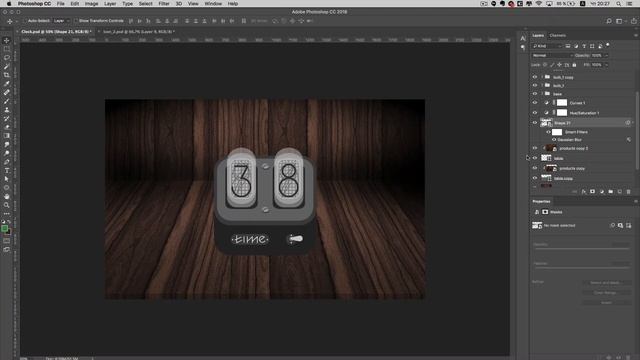The image size is (640, 360).
Task: Hide the Smart Filters mask row
Action: (549, 132)
